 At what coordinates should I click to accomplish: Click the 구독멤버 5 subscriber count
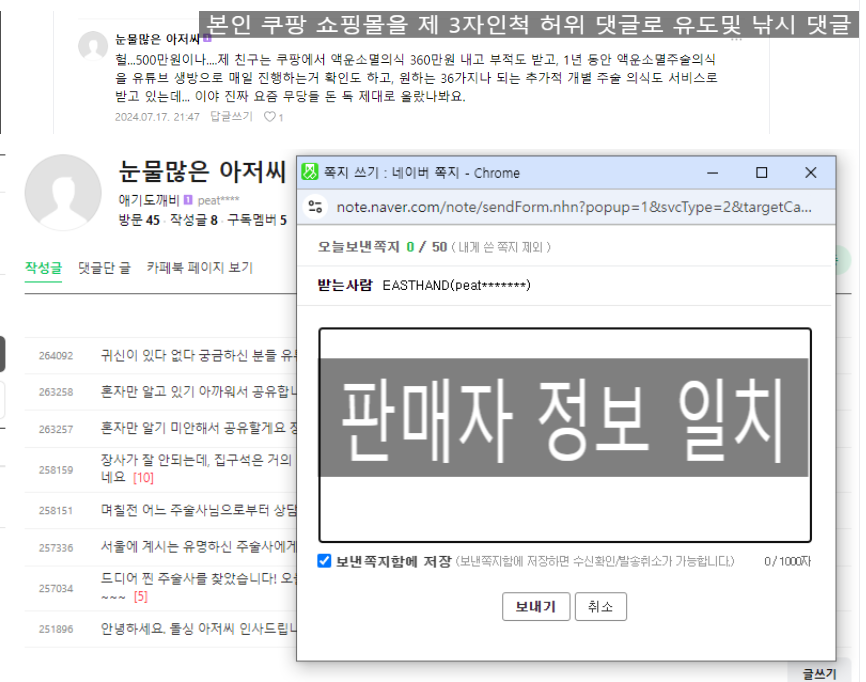257,220
